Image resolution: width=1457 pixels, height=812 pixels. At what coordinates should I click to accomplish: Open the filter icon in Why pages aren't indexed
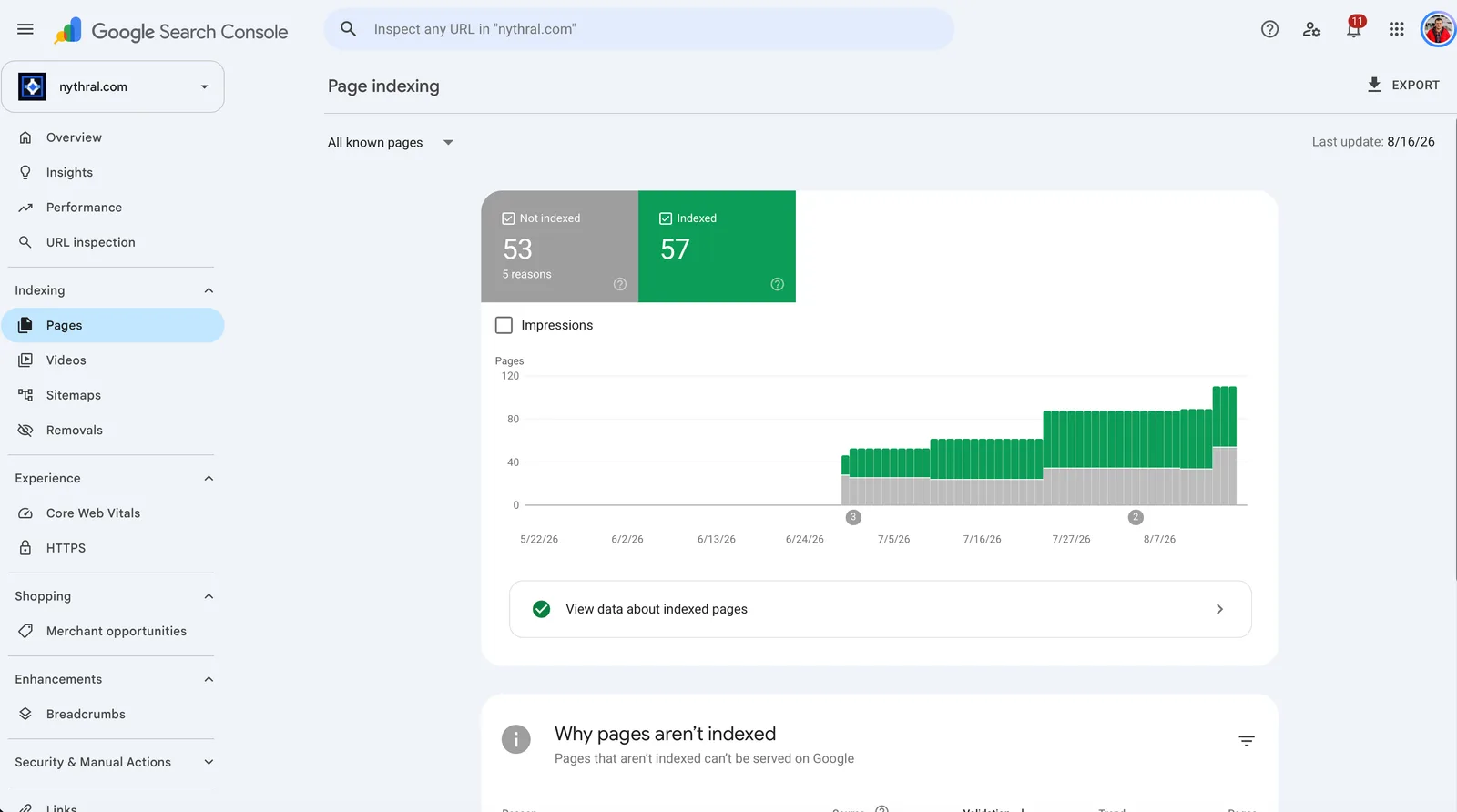[x=1247, y=741]
